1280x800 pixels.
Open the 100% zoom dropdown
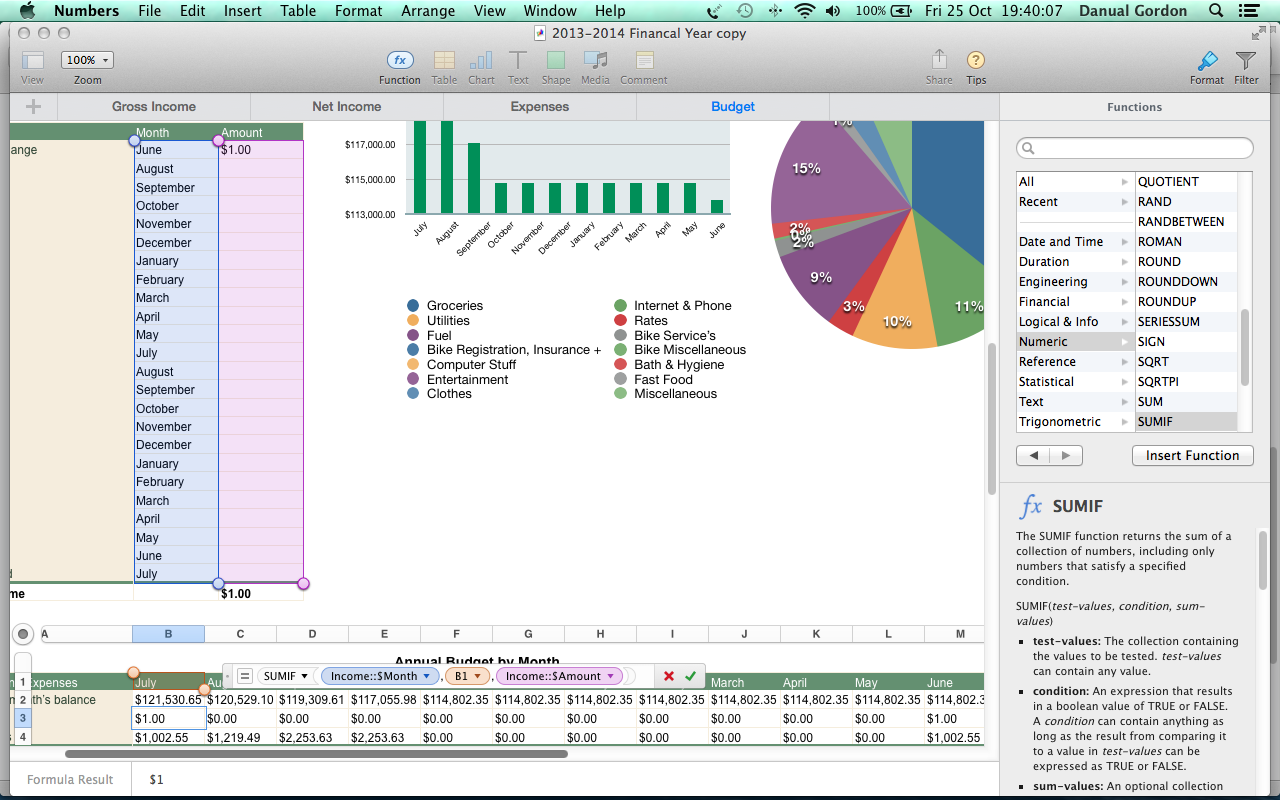pyautogui.click(x=87, y=60)
